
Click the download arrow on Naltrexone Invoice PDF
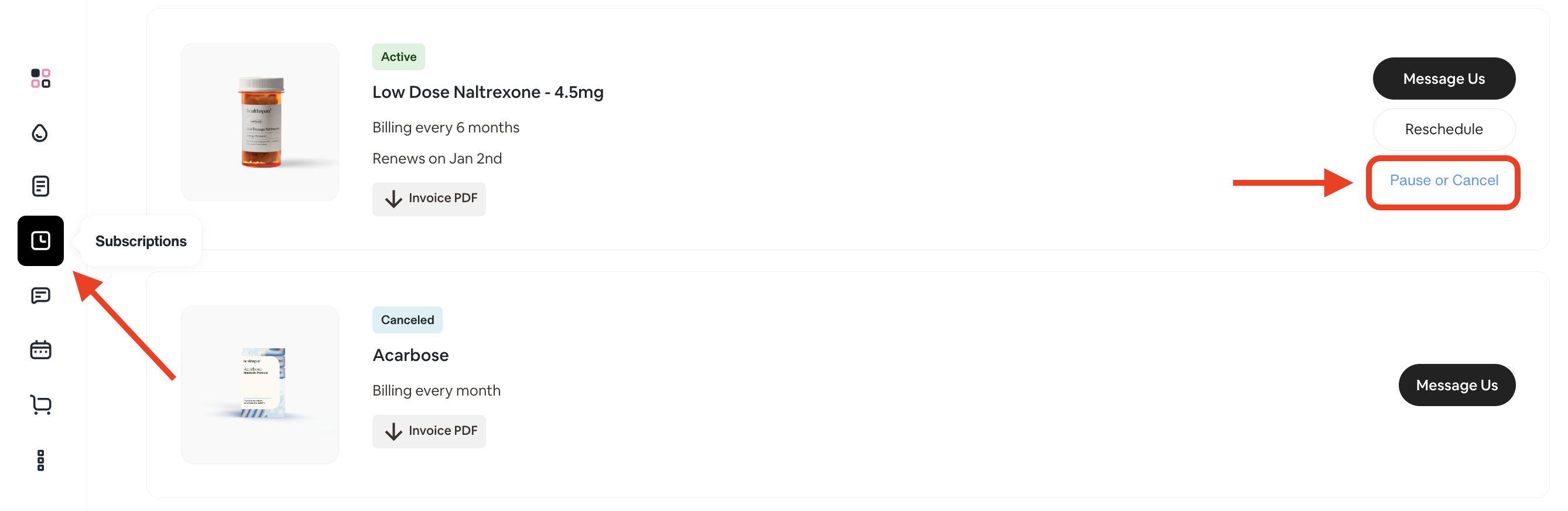(x=393, y=199)
